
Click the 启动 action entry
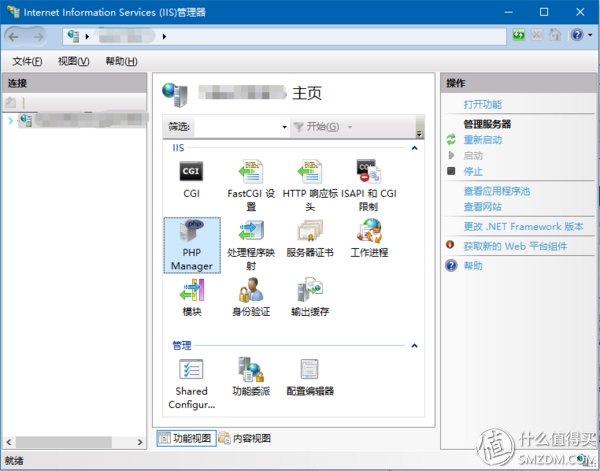coord(473,156)
